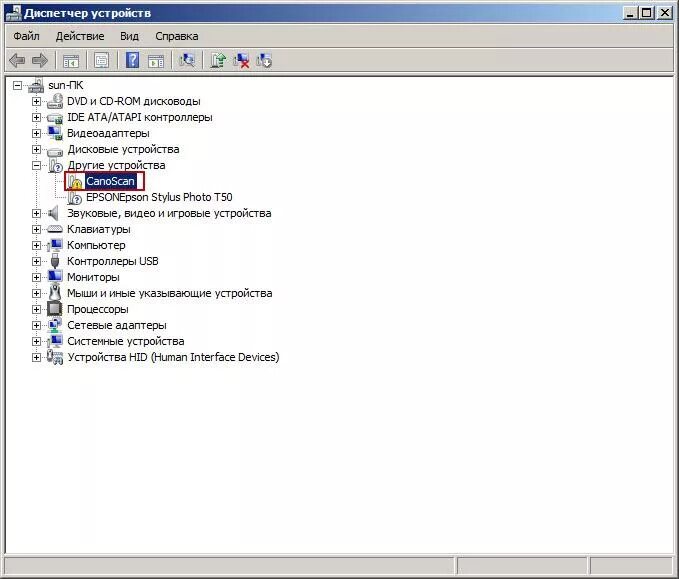Click the Дисковые устройства drive icon

pos(55,150)
